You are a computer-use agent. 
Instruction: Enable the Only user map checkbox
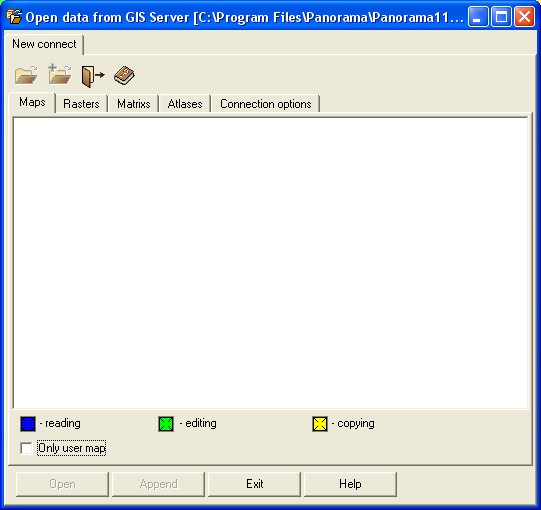(x=26, y=448)
